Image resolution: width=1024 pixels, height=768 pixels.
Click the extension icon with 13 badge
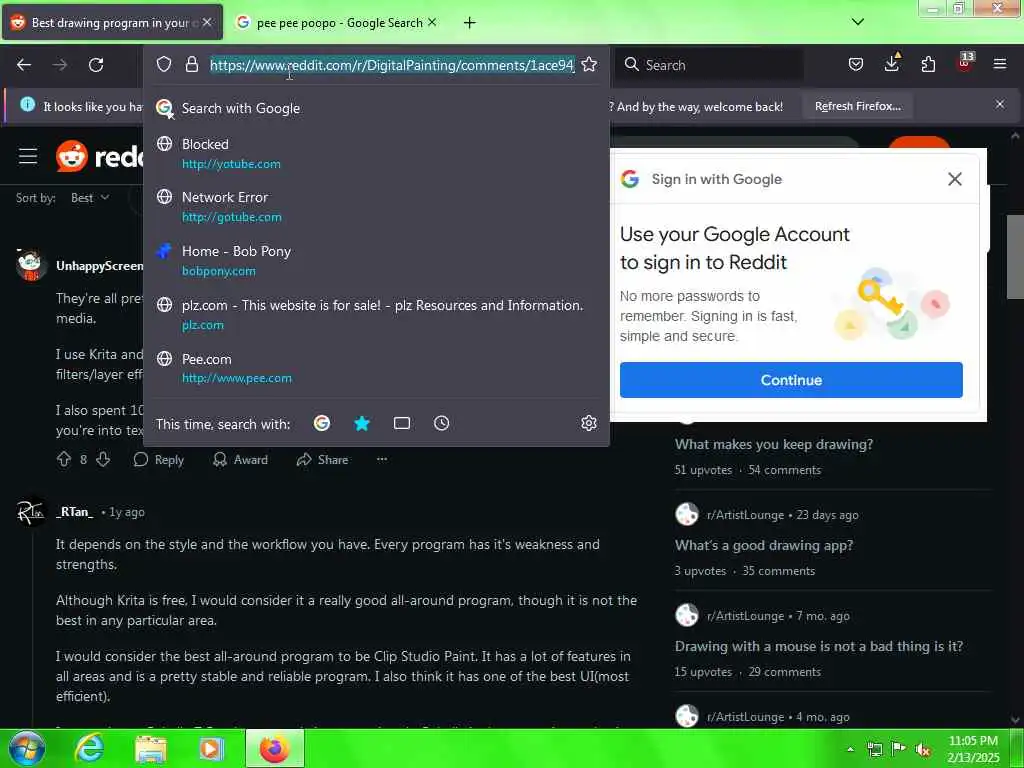click(x=965, y=63)
